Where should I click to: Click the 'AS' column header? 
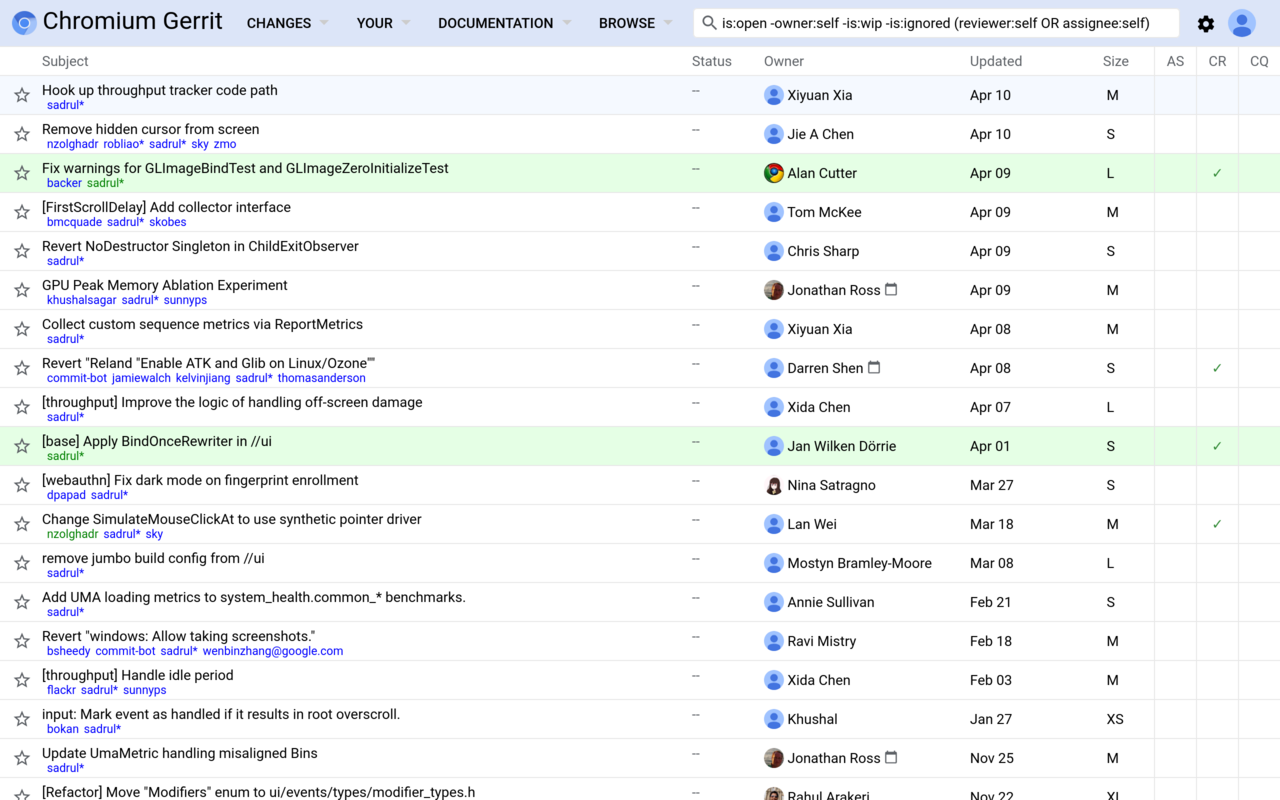click(x=1175, y=61)
